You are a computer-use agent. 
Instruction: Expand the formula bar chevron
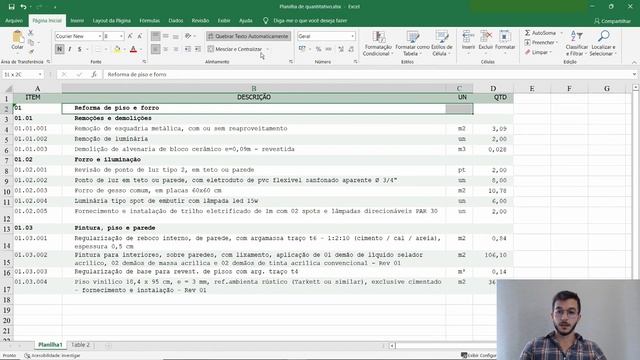(634, 74)
